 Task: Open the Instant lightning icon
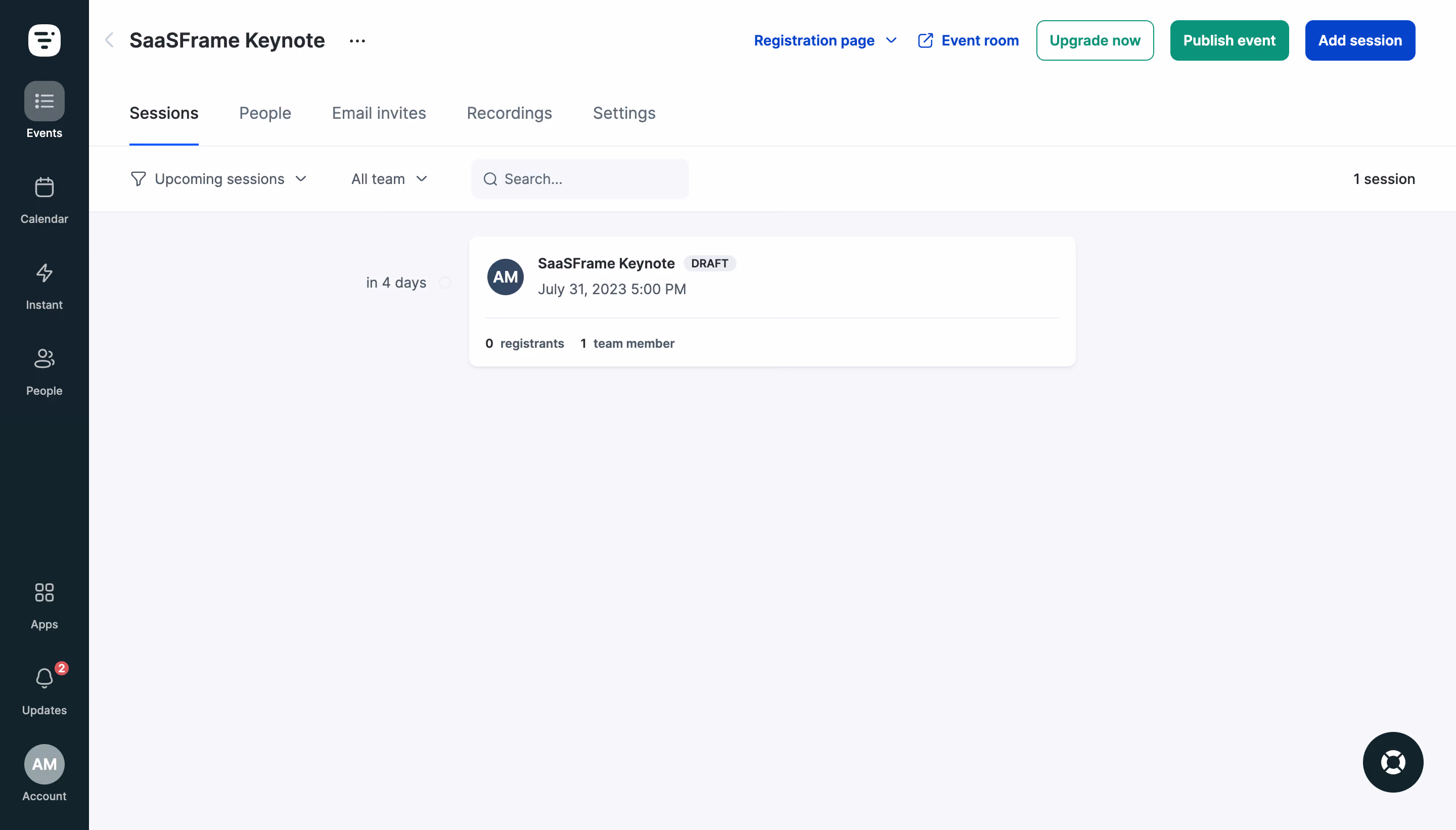tap(44, 273)
